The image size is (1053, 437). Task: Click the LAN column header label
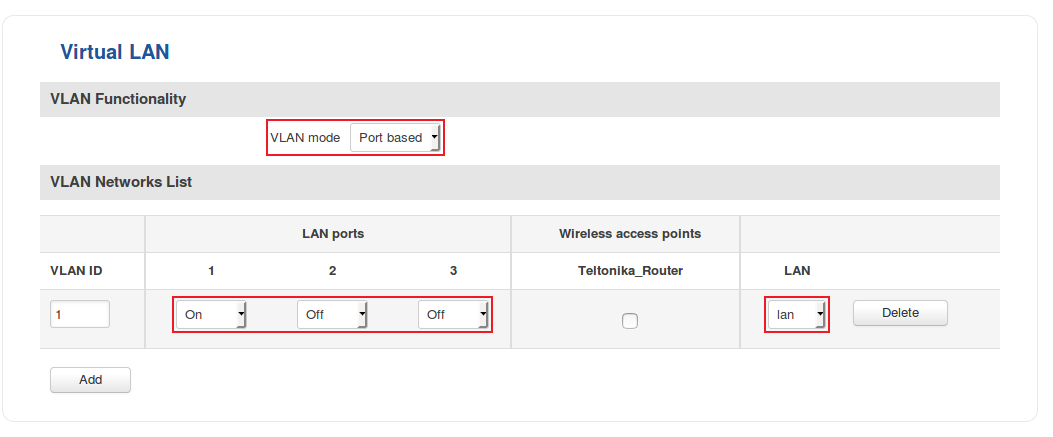point(797,271)
